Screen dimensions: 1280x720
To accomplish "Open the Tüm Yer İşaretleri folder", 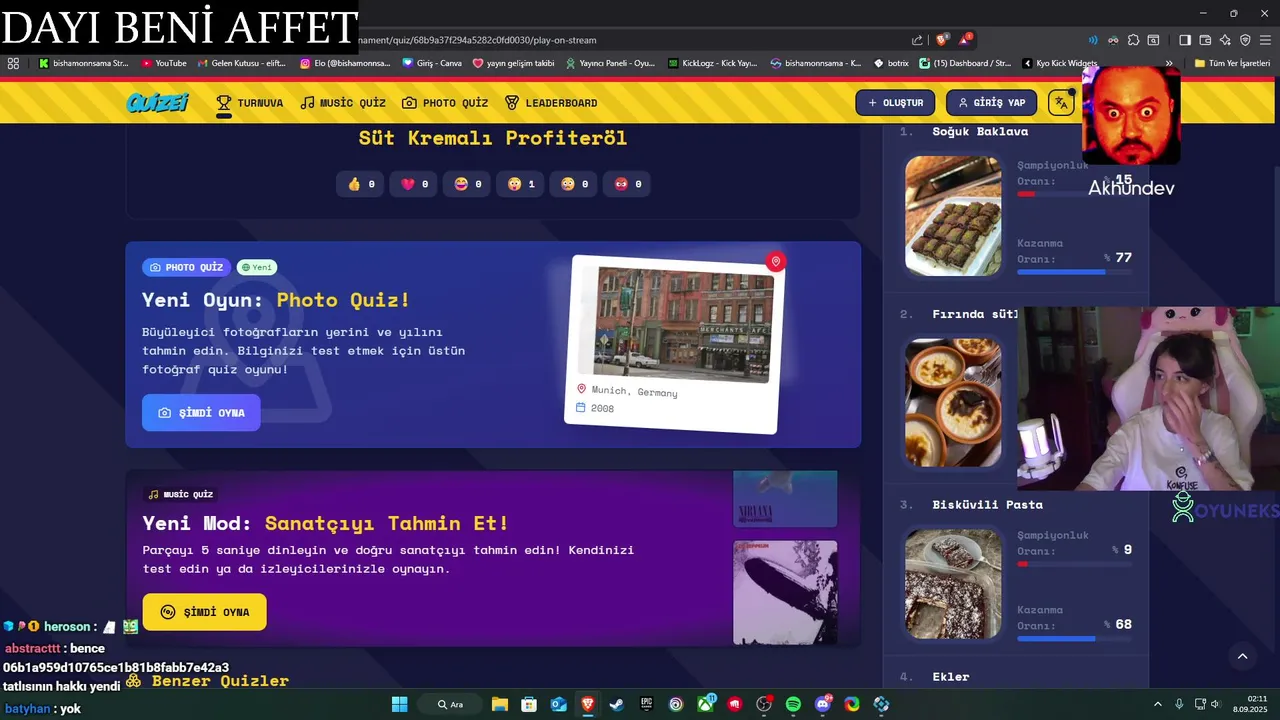I will pyautogui.click(x=1232, y=63).
